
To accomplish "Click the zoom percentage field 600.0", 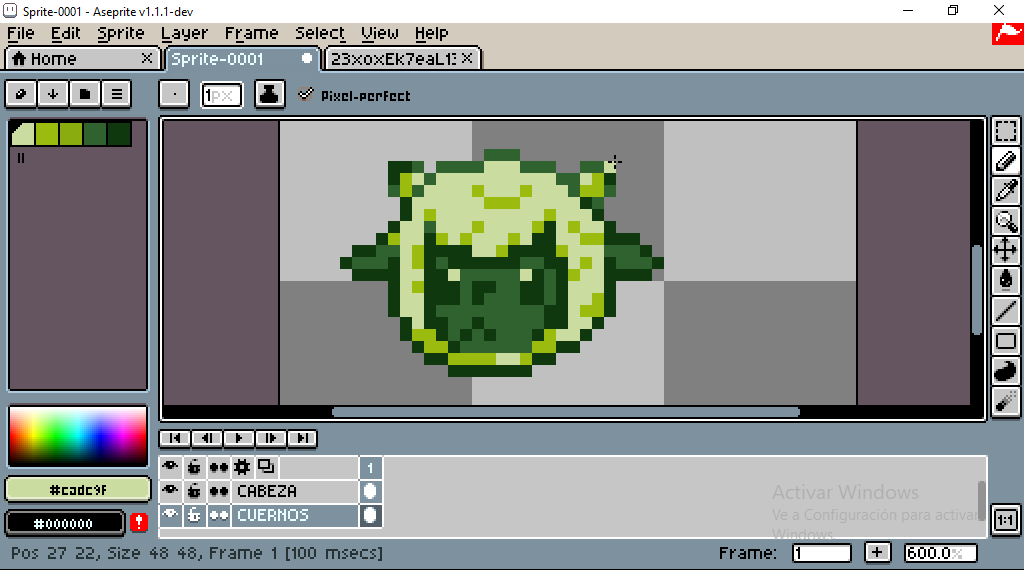I will [940, 553].
